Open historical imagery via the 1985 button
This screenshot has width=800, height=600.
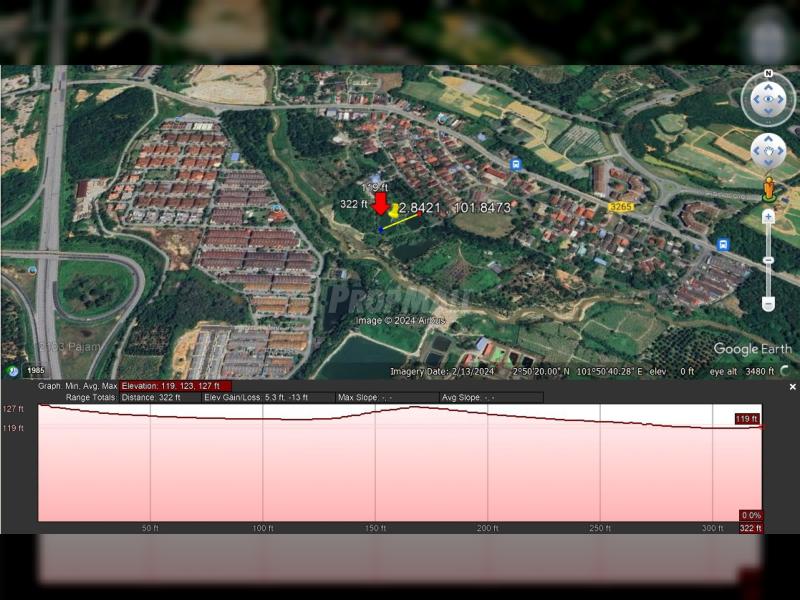(36, 370)
